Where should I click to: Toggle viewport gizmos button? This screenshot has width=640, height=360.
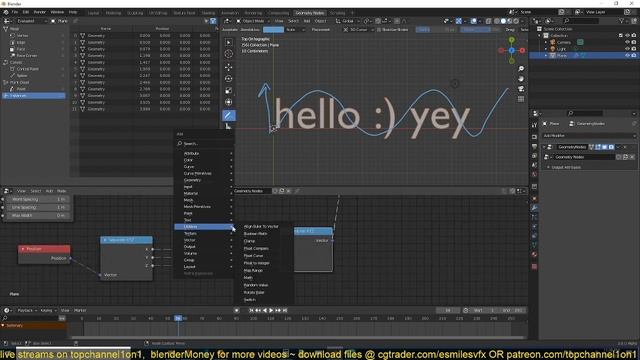[x=459, y=21]
